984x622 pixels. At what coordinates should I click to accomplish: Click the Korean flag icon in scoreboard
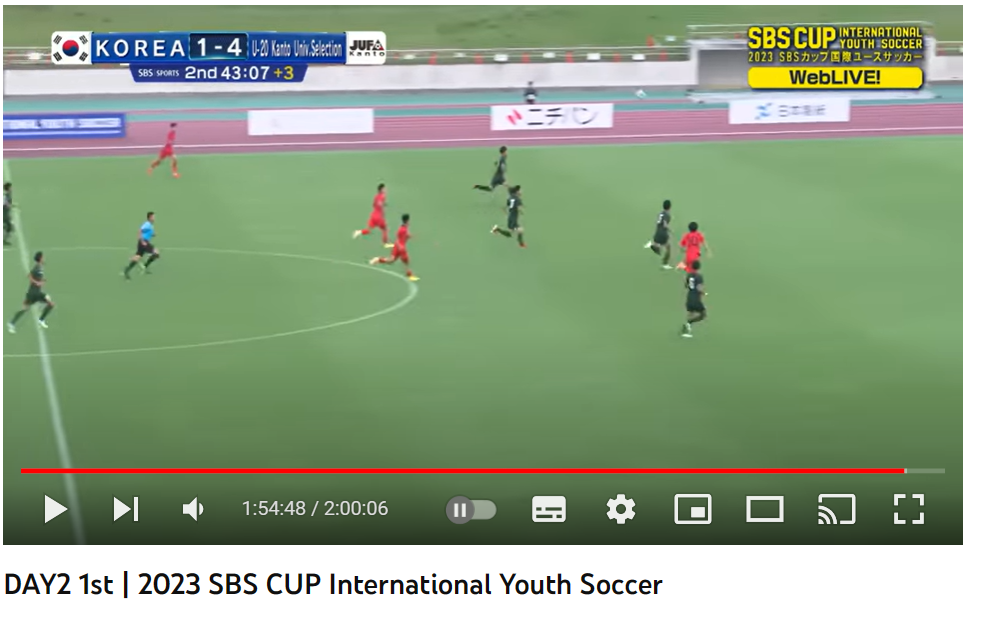pyautogui.click(x=72, y=48)
